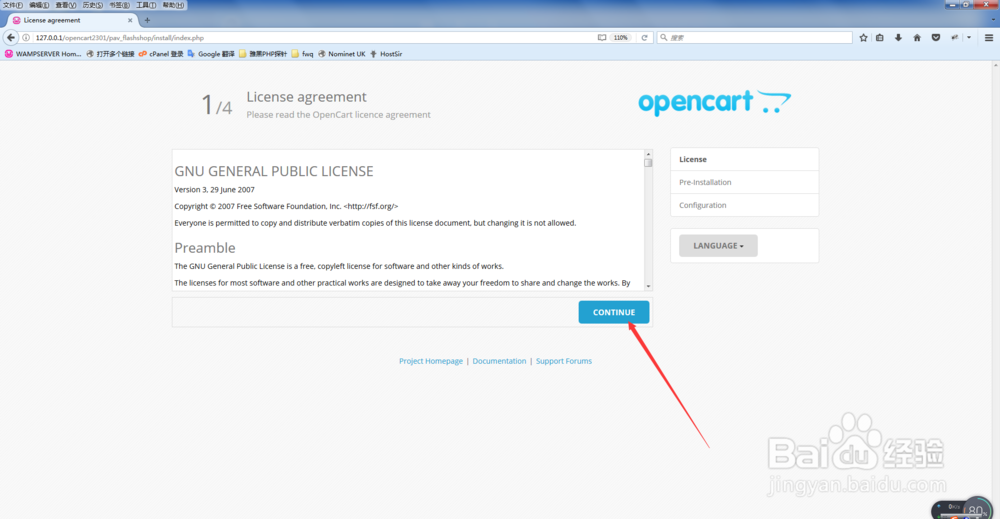This screenshot has height=519, width=1000.
Task: Select Pre-Installation step in sidebar
Action: [744, 182]
